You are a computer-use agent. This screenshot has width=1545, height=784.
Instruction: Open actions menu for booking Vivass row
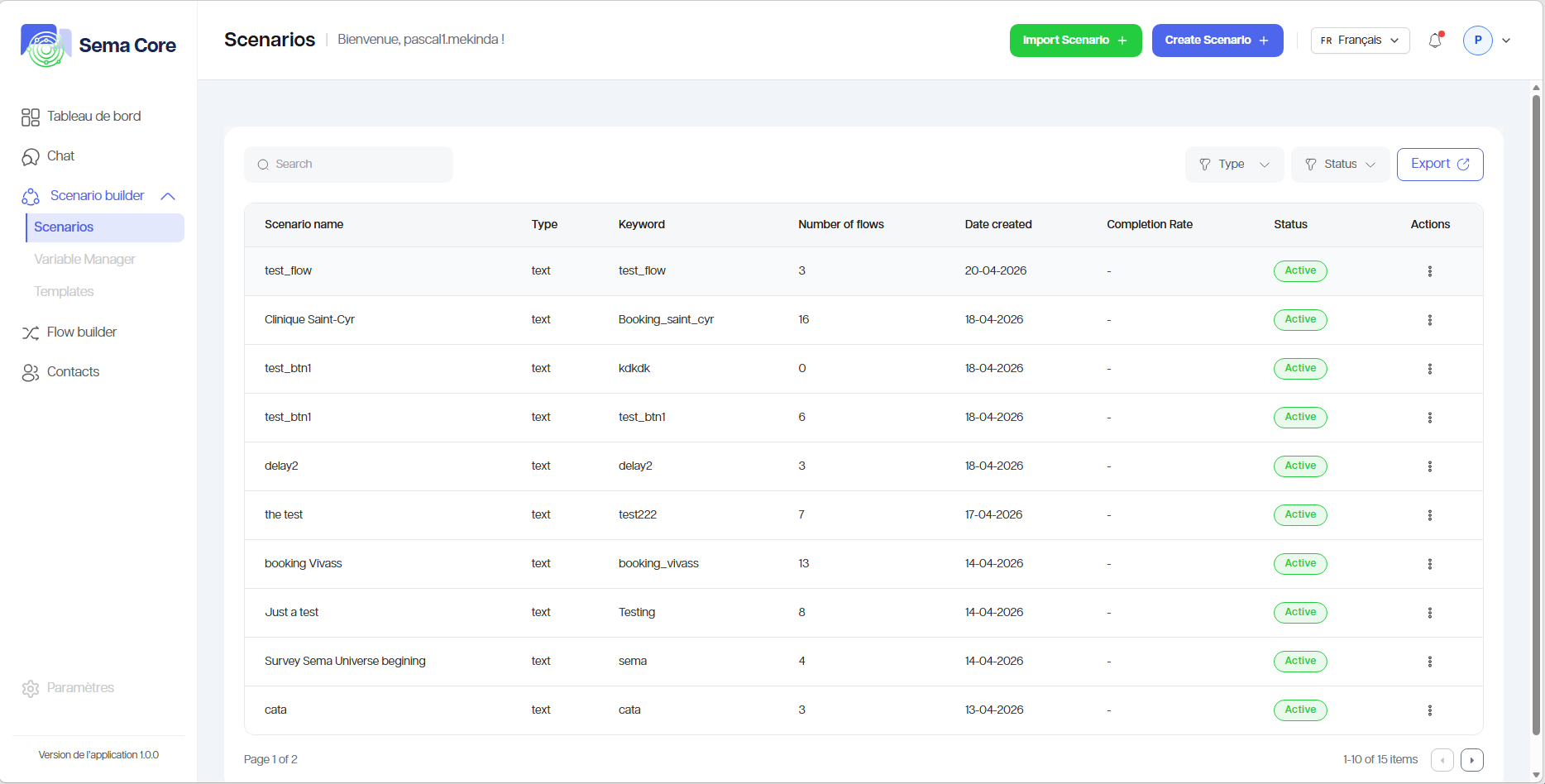1429,564
